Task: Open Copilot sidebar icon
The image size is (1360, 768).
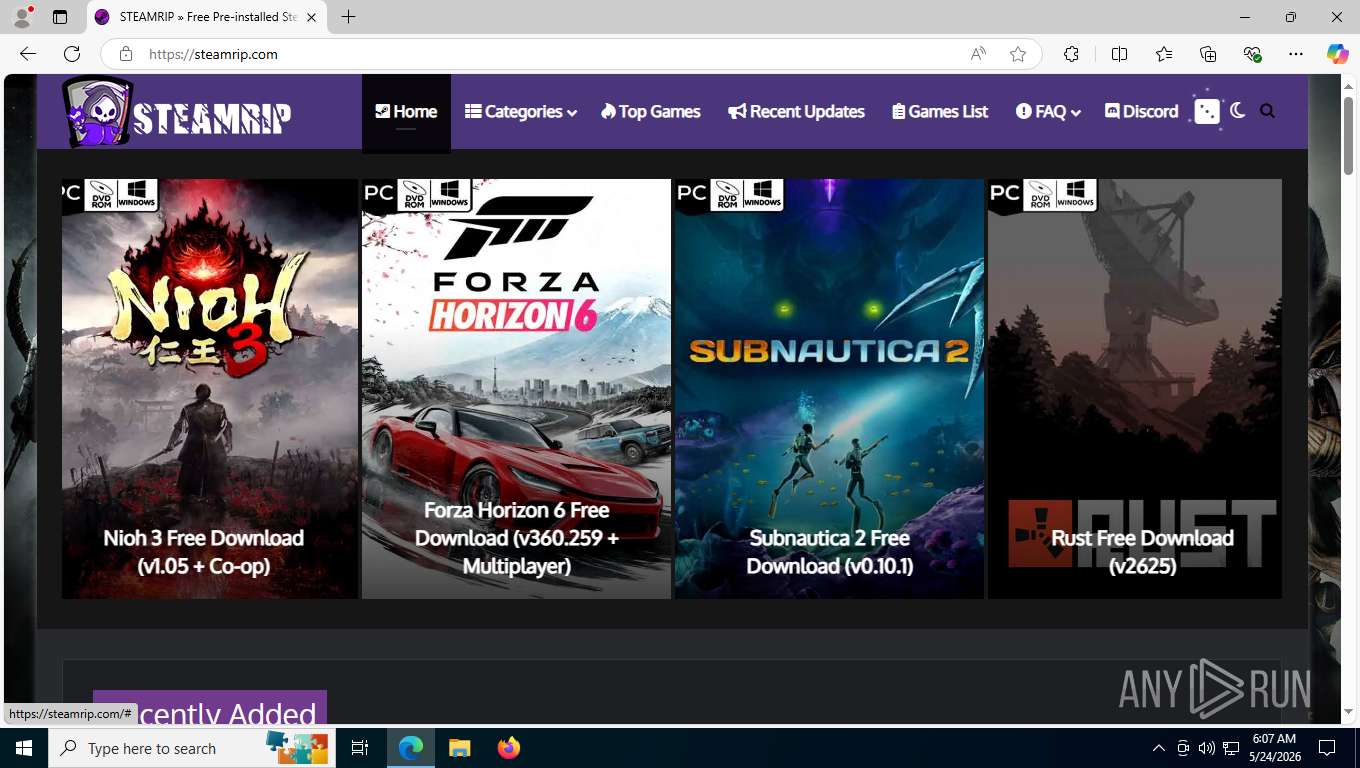Action: [x=1338, y=54]
